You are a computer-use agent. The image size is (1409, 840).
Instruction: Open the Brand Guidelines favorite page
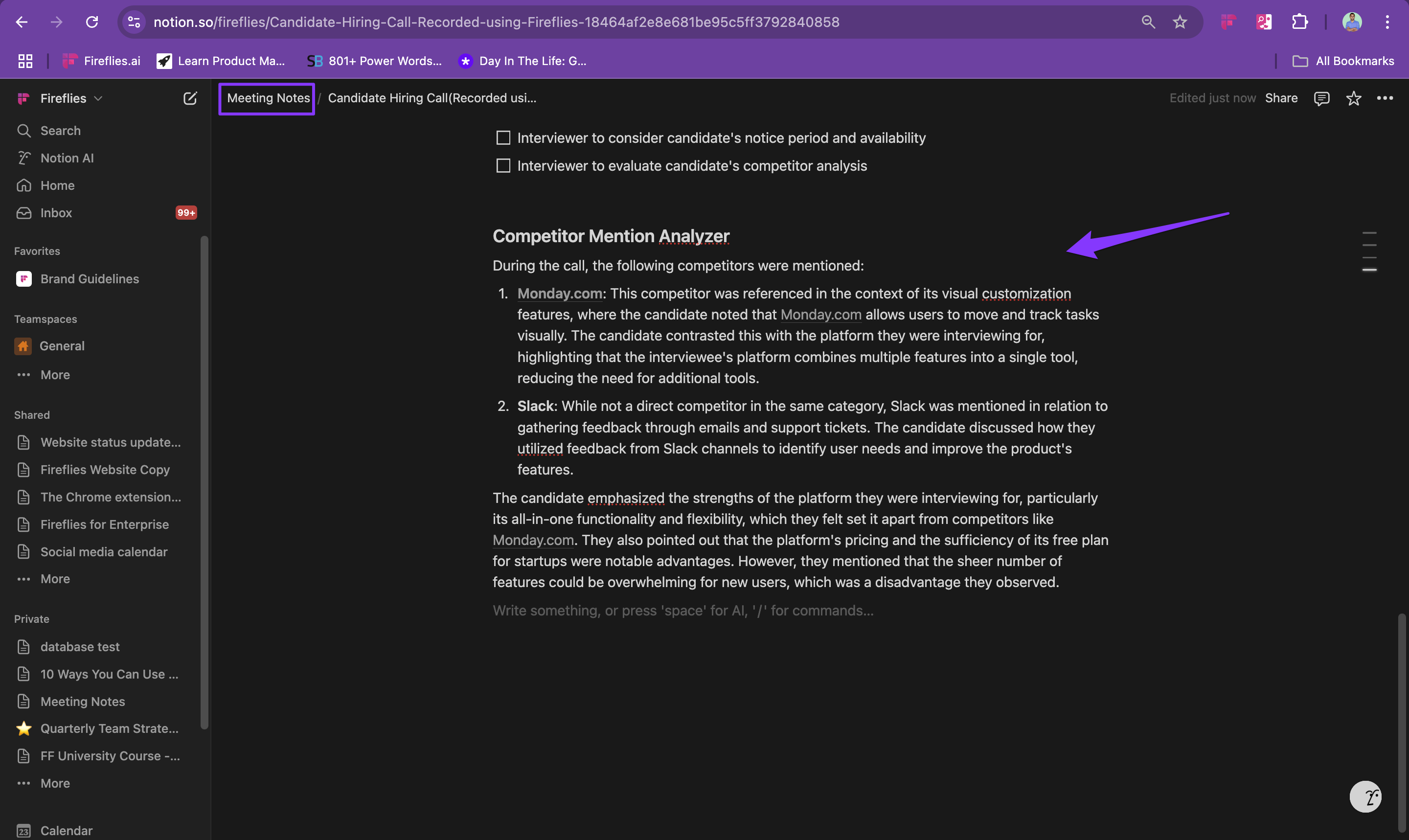tap(90, 278)
